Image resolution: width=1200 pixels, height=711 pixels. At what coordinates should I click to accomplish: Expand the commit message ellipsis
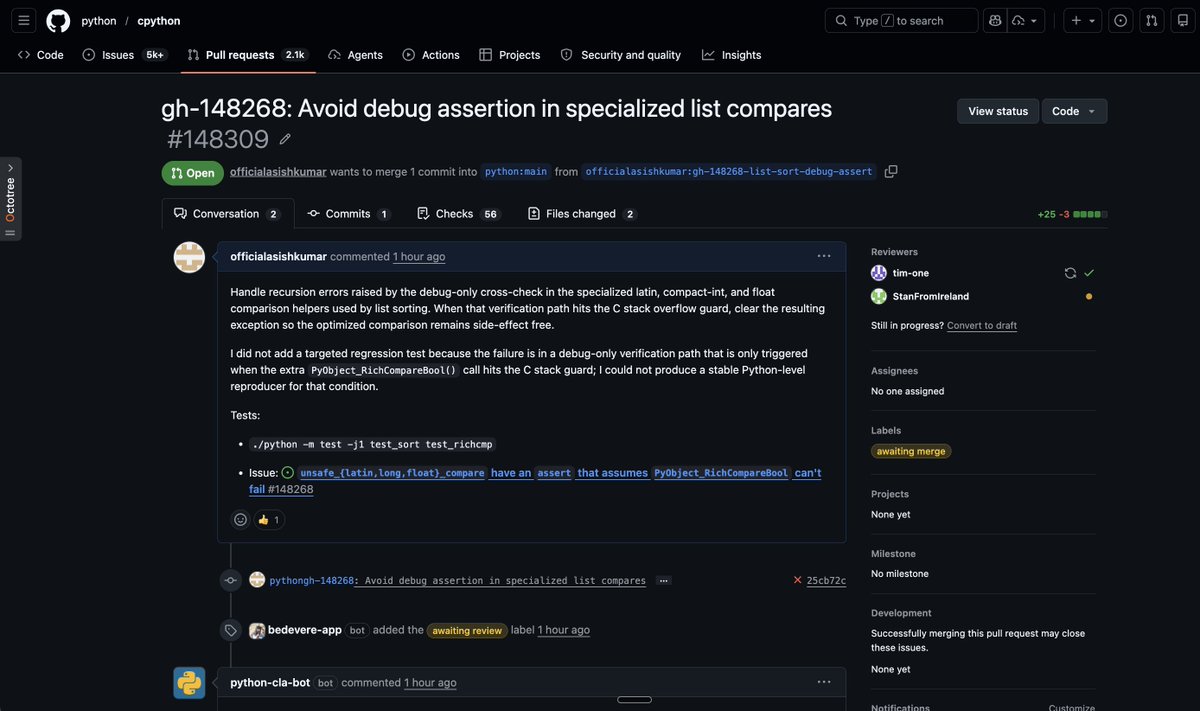pyautogui.click(x=664, y=580)
